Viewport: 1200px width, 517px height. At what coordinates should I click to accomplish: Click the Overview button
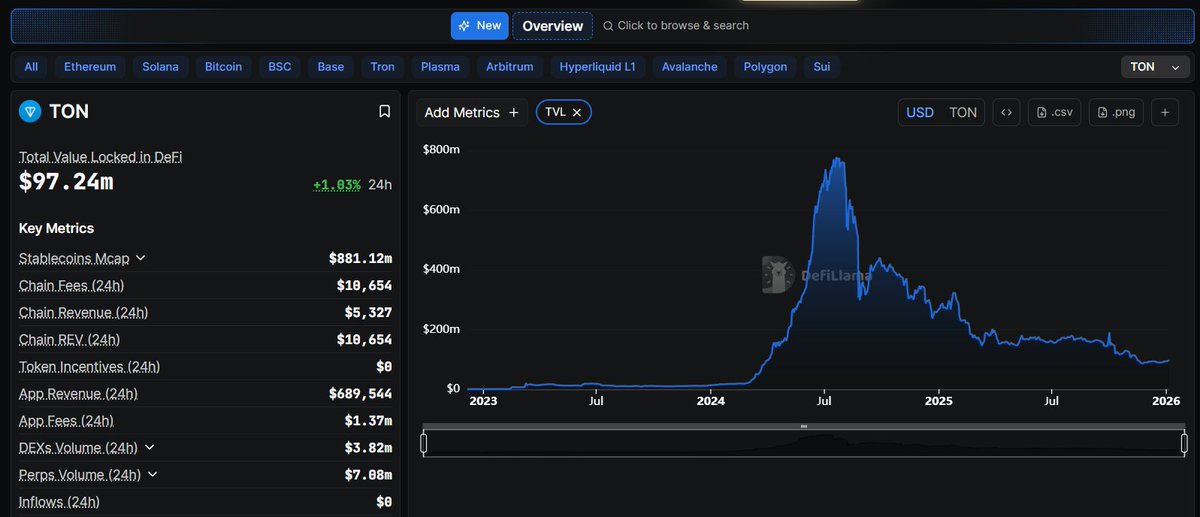pos(552,26)
